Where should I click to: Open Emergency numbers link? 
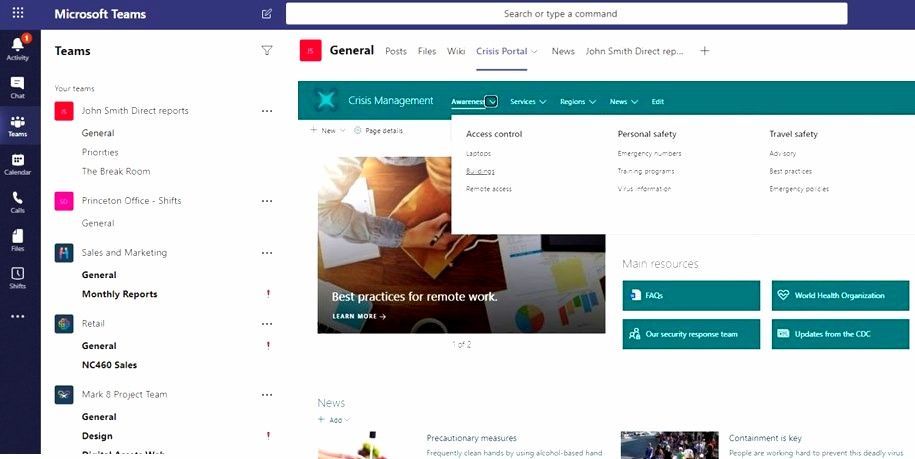[x=649, y=154]
